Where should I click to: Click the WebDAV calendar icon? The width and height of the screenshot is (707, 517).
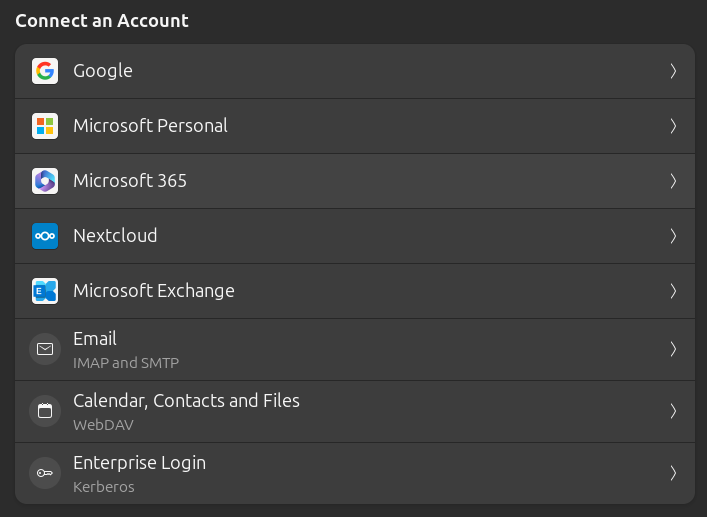click(x=44, y=411)
